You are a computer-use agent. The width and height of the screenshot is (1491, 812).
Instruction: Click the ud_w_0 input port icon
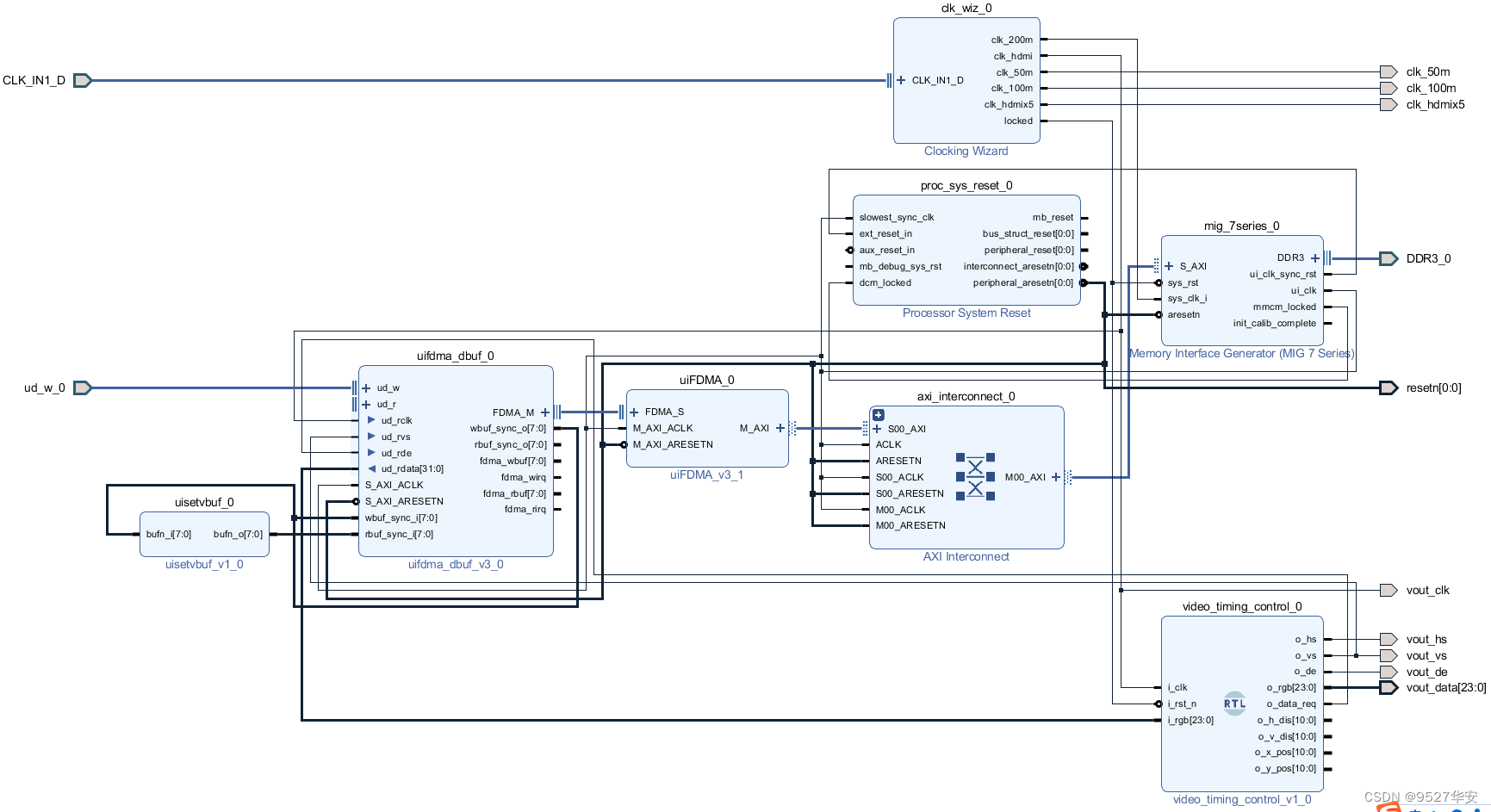82,387
